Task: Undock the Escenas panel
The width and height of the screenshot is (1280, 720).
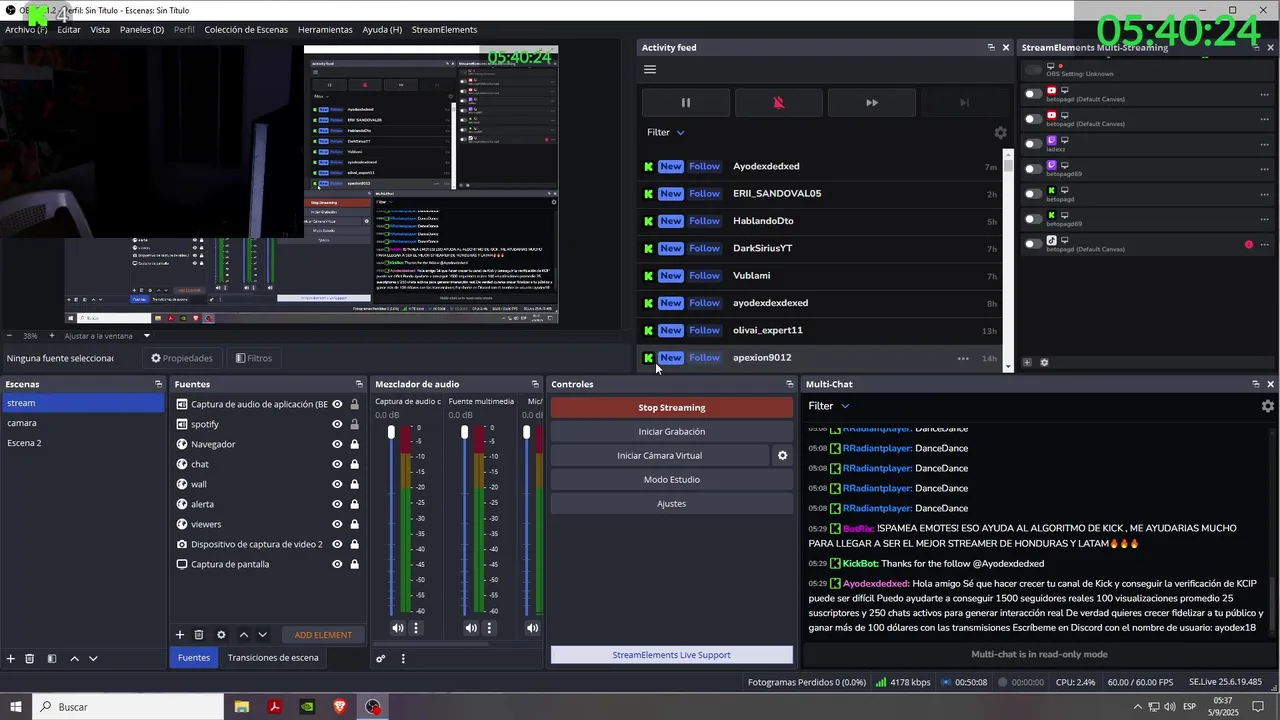Action: pyautogui.click(x=158, y=384)
